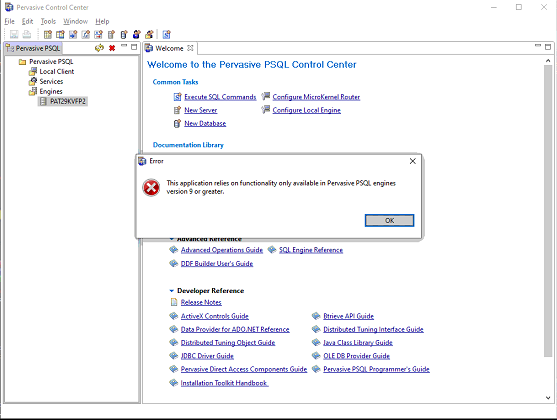Click the icon beside Configure MicroKernel Router

[266, 96]
